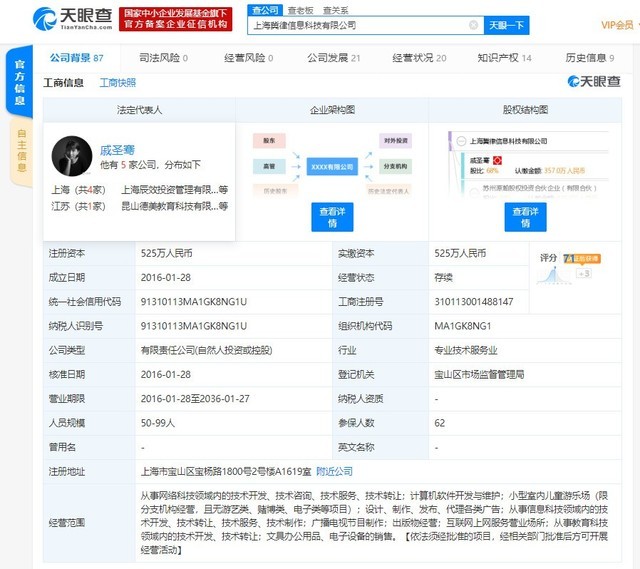Click the 国家中小企业发展基金 red banner

(176, 19)
